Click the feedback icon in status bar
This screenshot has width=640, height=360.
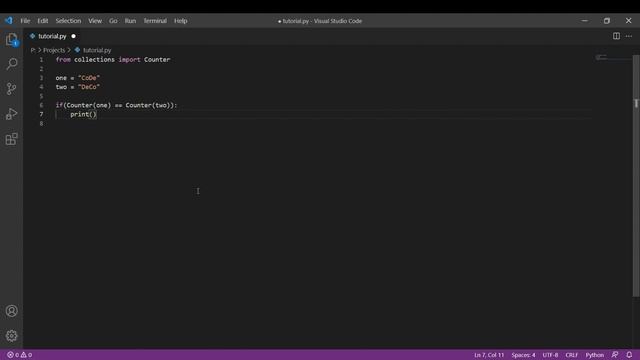tap(615, 355)
